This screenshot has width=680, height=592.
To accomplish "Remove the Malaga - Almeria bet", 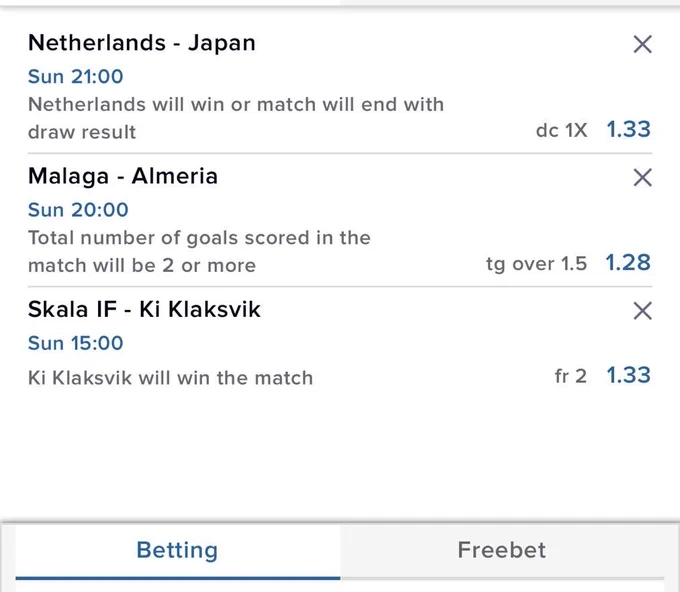I will pyautogui.click(x=642, y=177).
